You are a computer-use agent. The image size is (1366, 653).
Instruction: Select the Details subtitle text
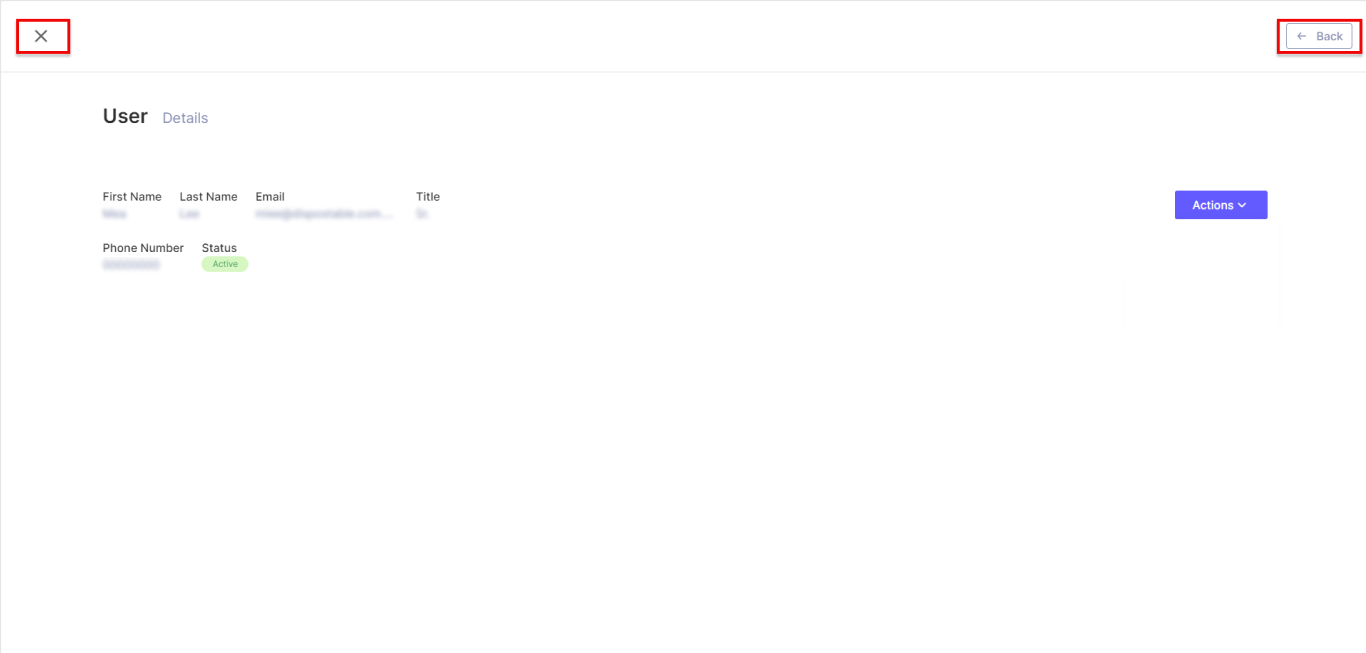pos(185,118)
